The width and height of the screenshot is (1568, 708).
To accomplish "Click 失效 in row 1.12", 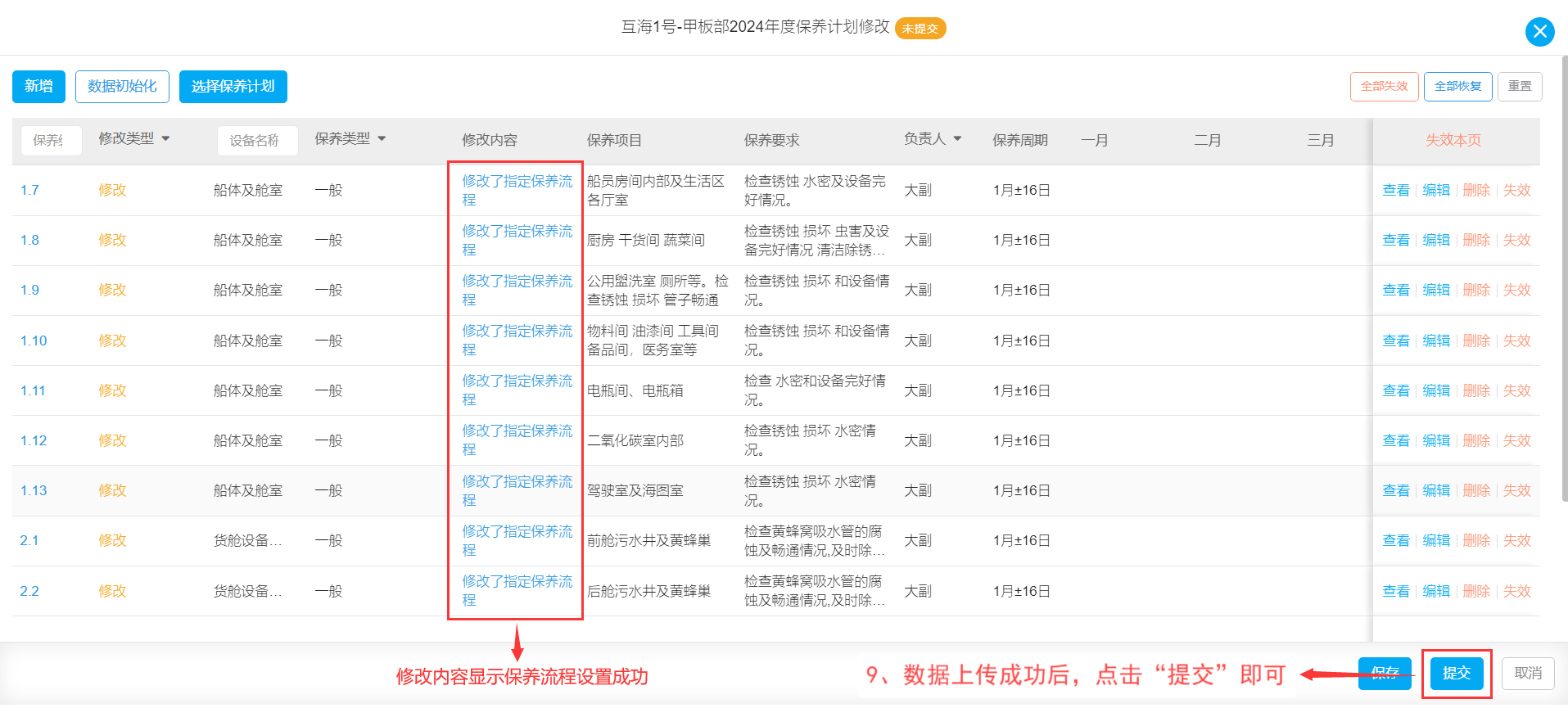I will (1516, 440).
